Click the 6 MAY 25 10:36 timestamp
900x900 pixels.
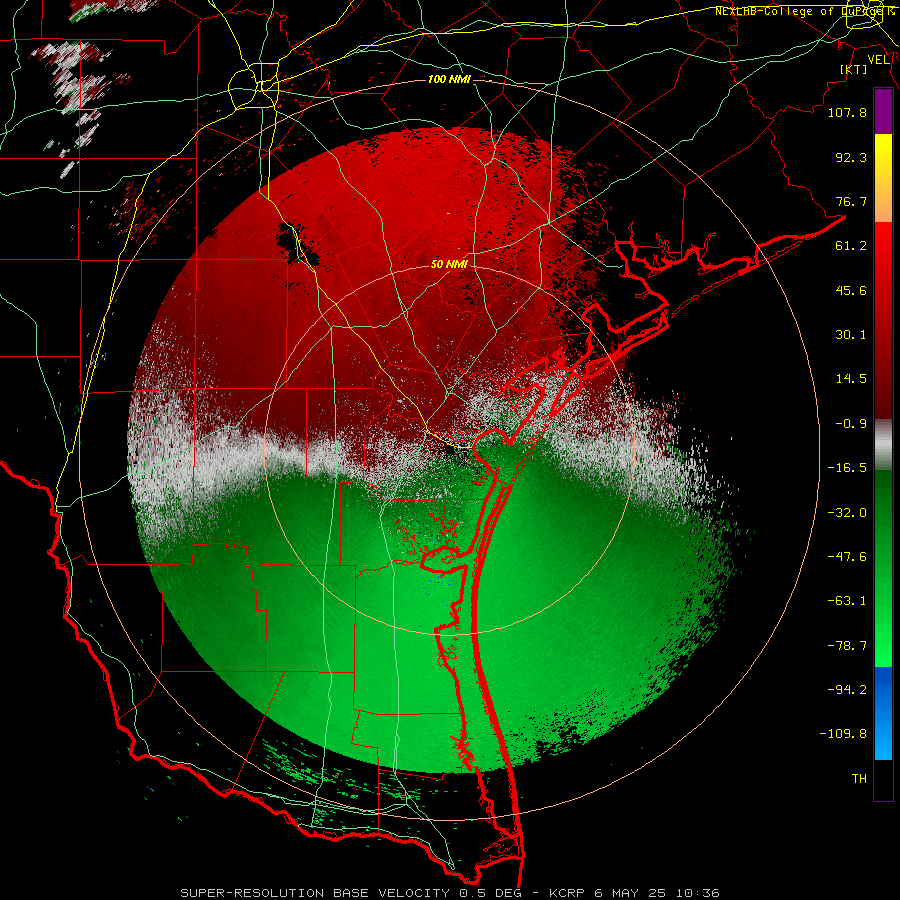coord(657,893)
